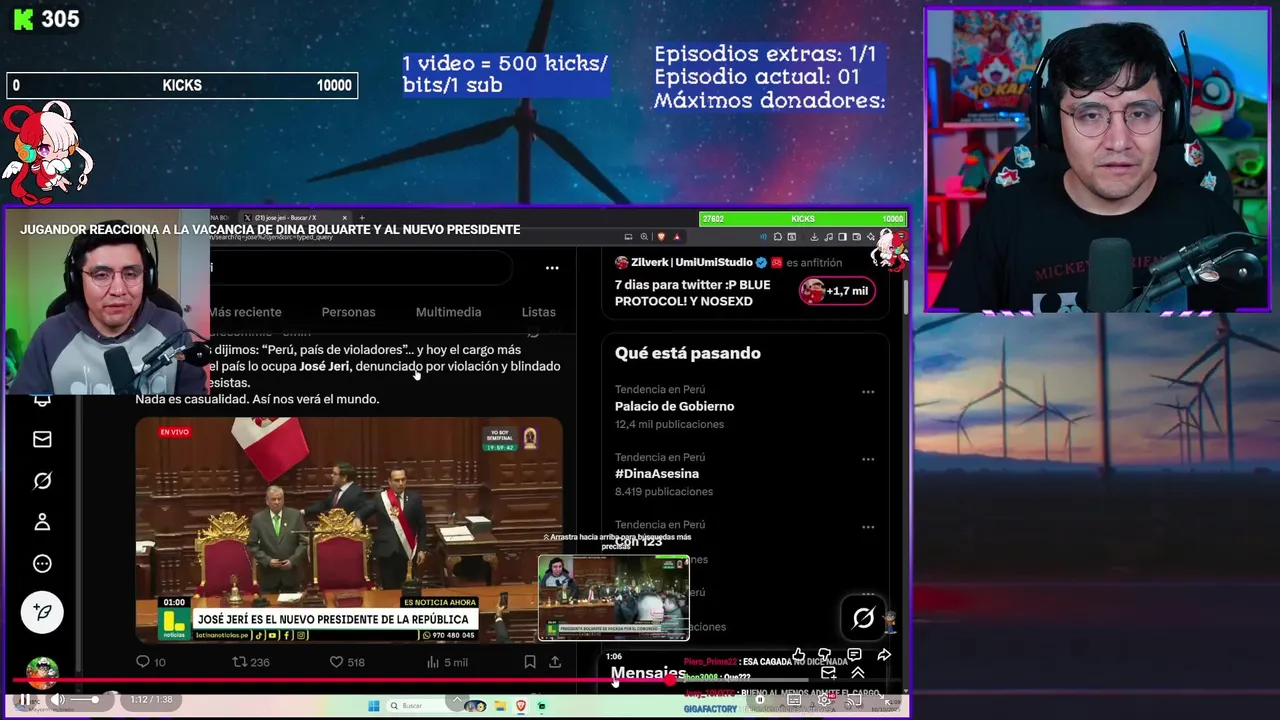Click thumbs-up icon above Mensajes panel
Image resolution: width=1280 pixels, height=720 pixels.
click(798, 655)
